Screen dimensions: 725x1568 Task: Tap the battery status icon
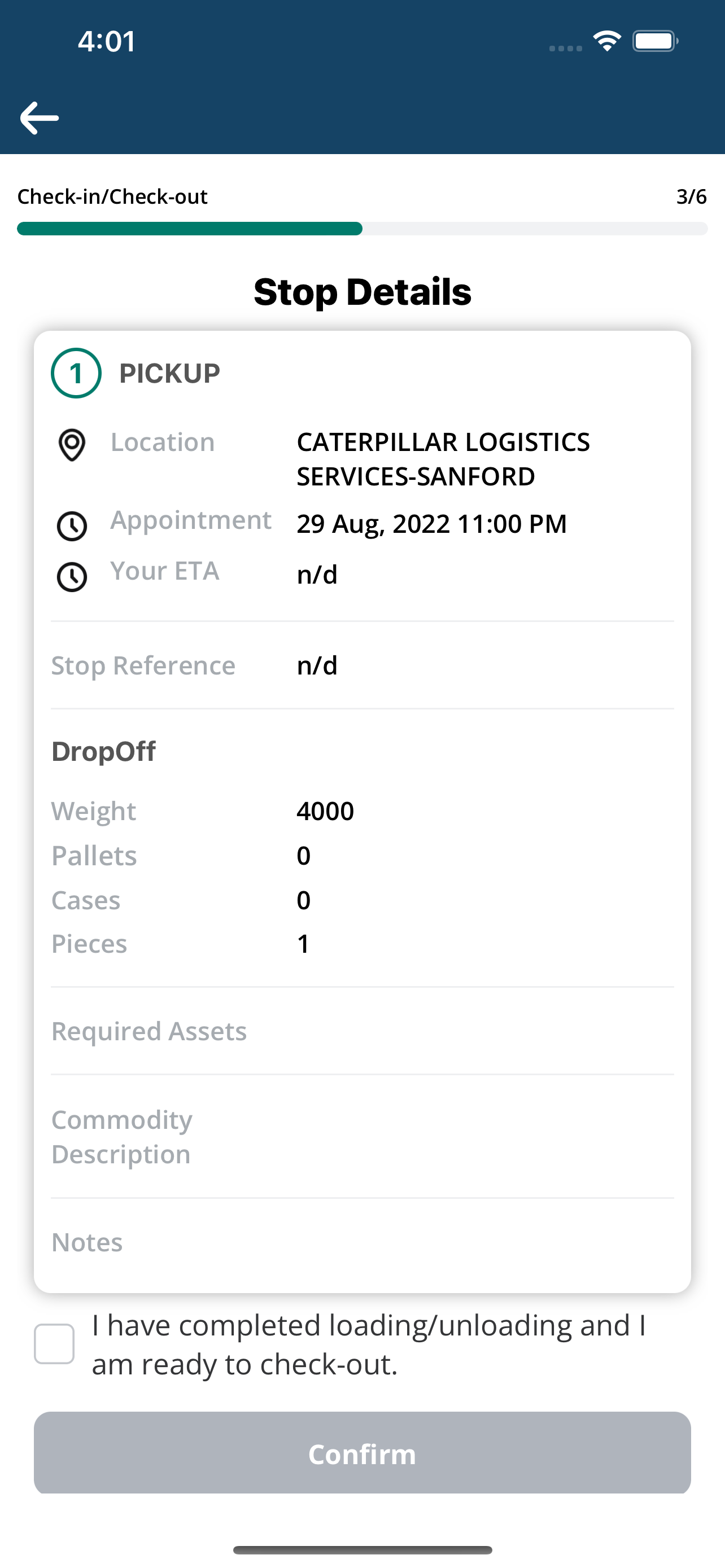656,41
